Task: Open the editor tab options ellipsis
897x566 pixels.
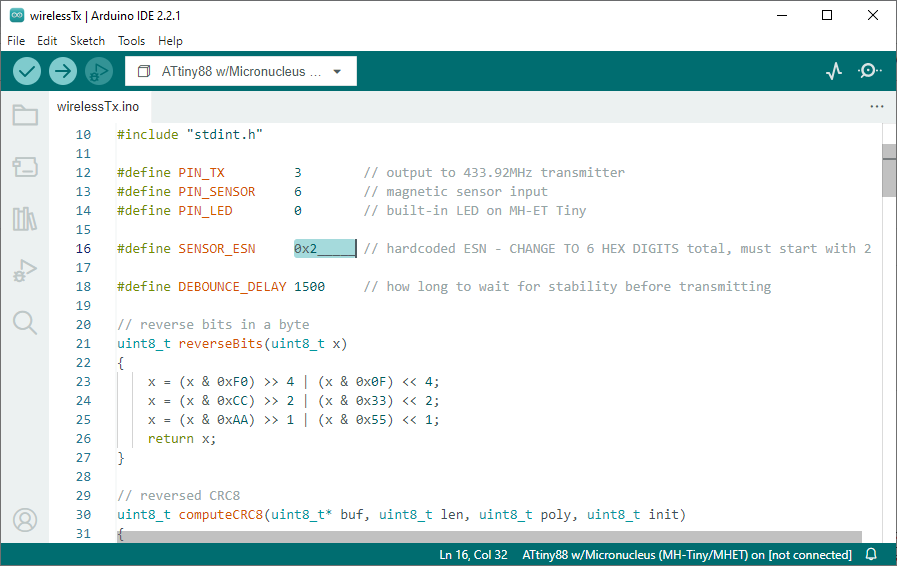Action: coord(876,106)
